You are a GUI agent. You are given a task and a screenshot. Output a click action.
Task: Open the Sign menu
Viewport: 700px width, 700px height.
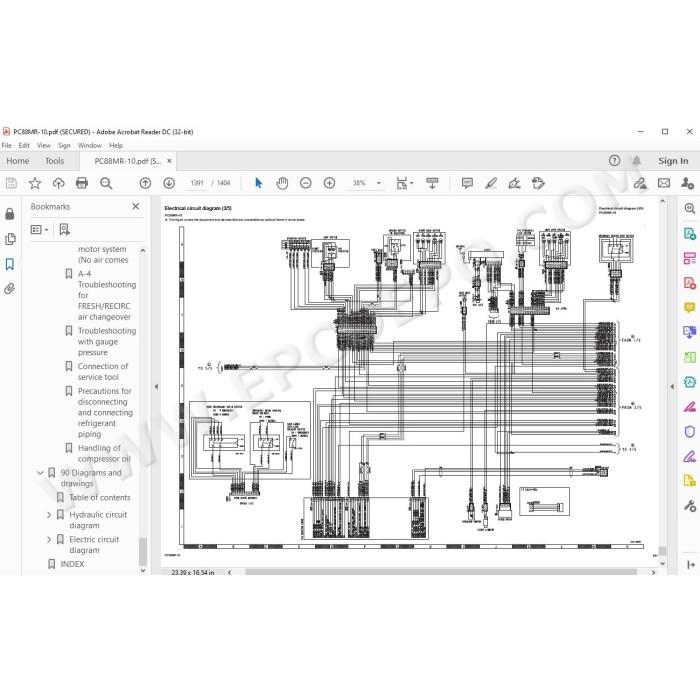64,146
